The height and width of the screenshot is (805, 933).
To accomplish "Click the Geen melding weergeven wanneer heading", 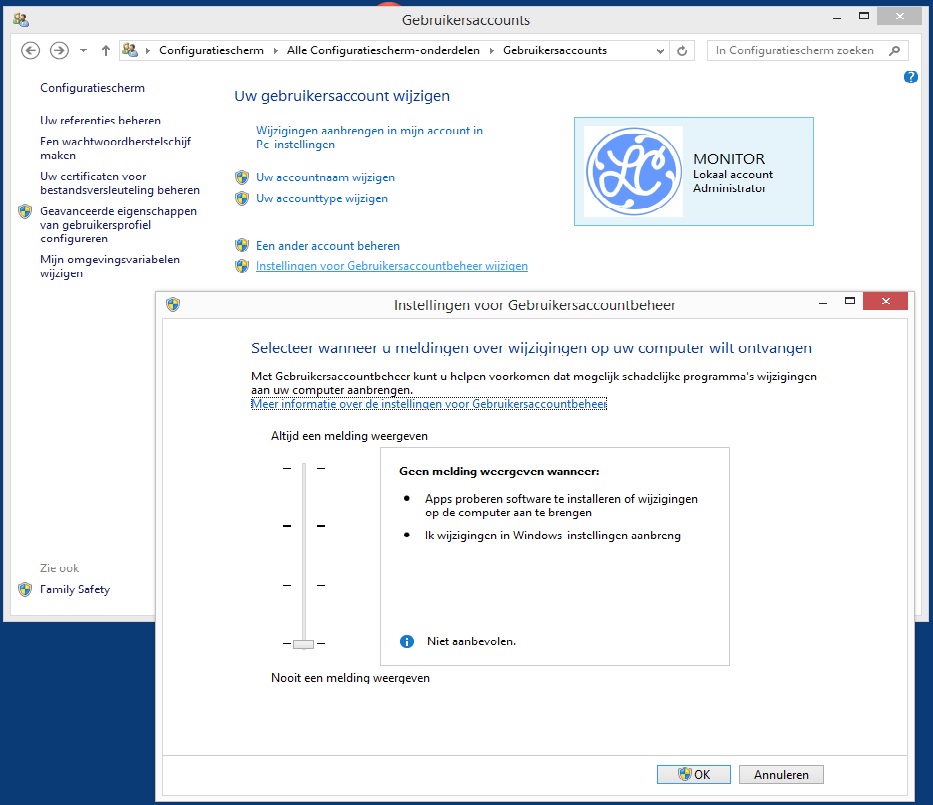I will [499, 471].
